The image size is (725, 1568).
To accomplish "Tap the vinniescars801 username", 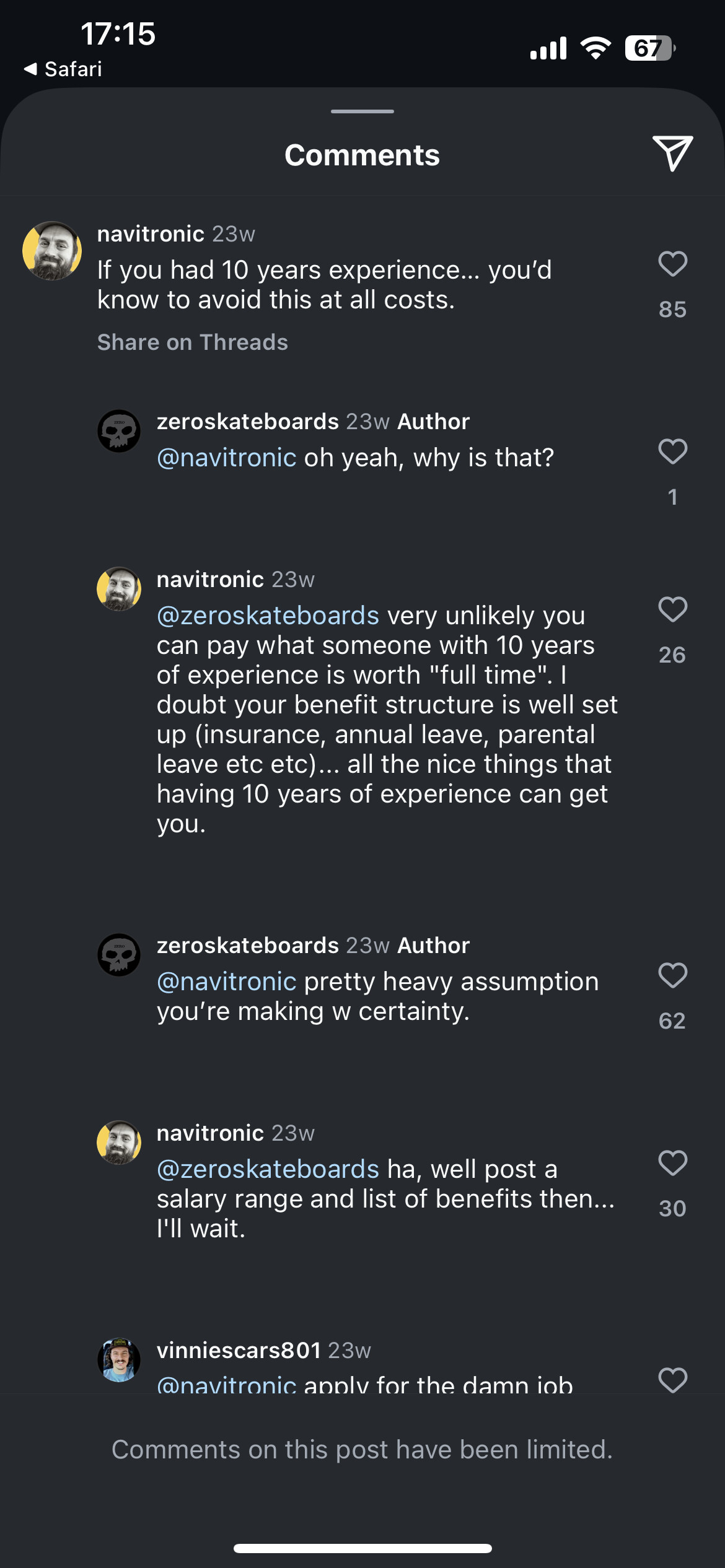I will 239,1351.
